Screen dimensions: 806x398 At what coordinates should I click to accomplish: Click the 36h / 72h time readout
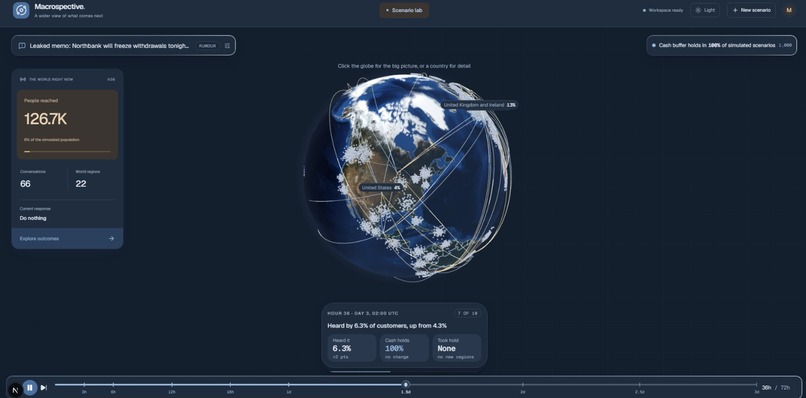(776, 387)
